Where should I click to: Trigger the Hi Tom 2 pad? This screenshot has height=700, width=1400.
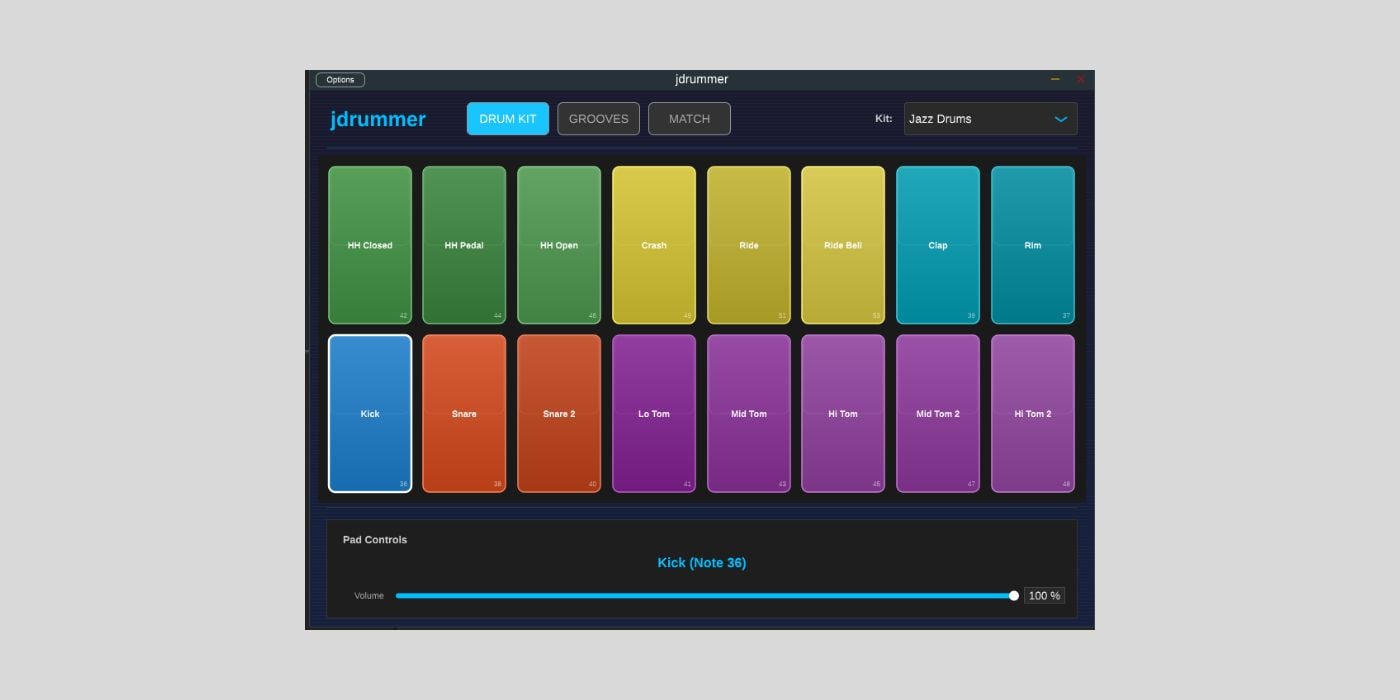coord(1033,413)
